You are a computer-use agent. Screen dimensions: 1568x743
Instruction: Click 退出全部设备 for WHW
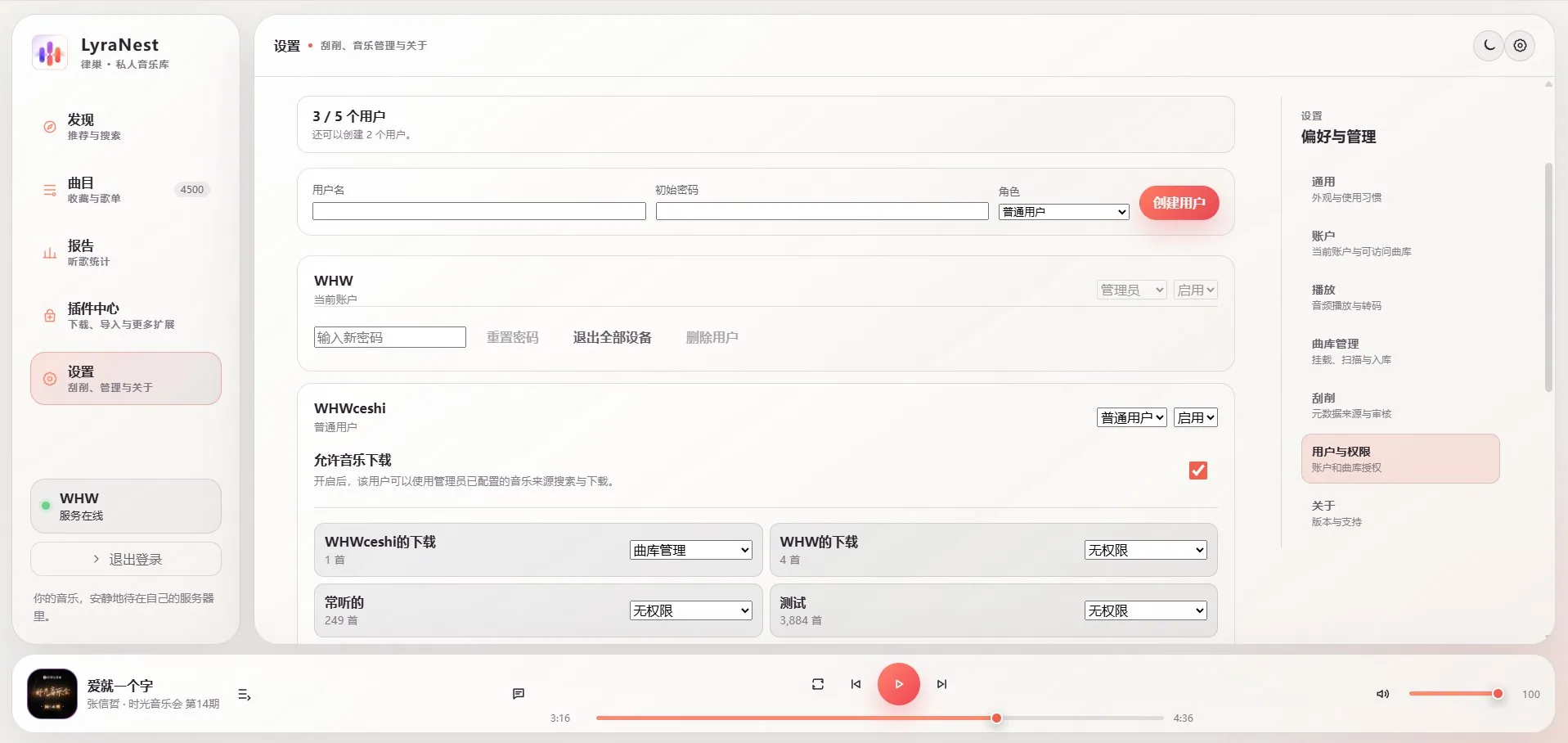pos(612,337)
